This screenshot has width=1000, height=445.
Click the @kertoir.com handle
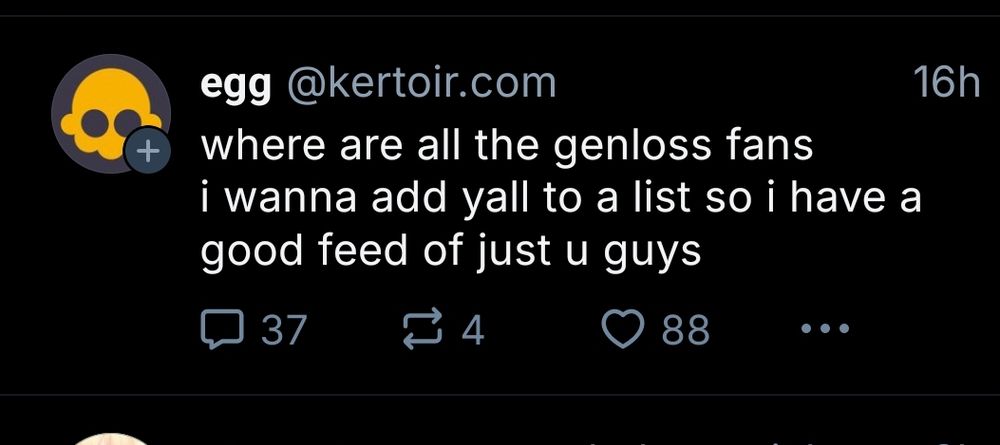point(421,83)
